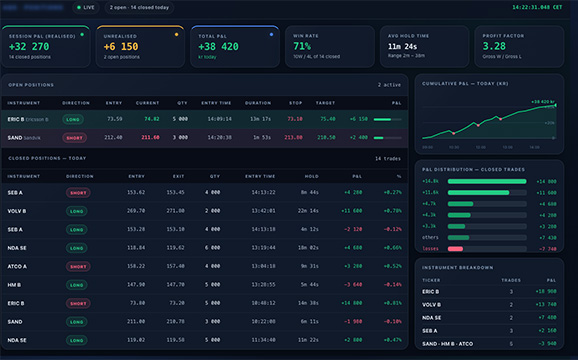Select the HM B instrument name in closed positions

[x=14, y=285]
